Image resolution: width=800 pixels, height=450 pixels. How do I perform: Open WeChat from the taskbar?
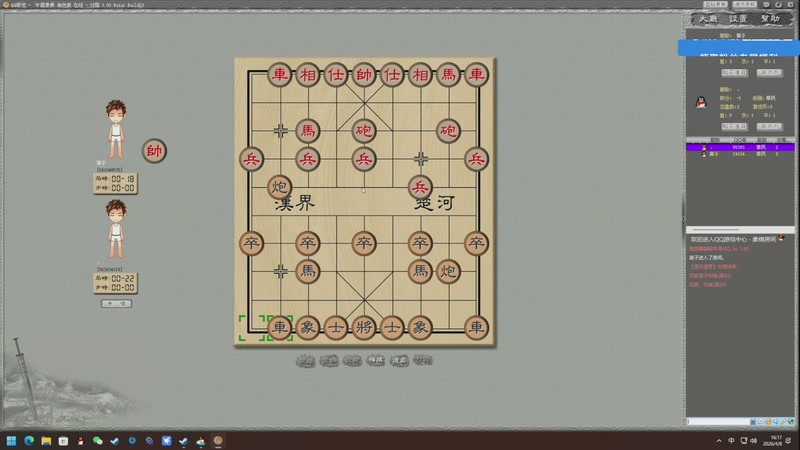[x=97, y=440]
